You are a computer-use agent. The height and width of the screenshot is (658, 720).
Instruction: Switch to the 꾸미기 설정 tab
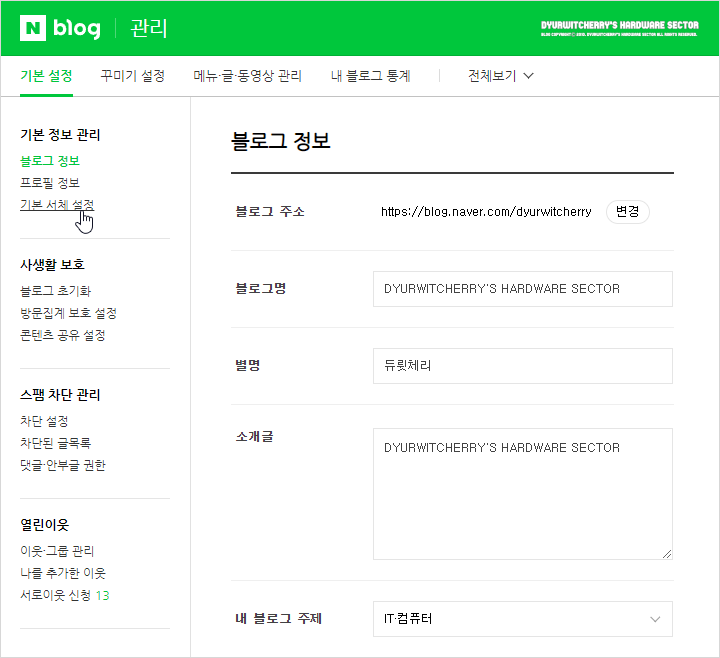(x=133, y=76)
